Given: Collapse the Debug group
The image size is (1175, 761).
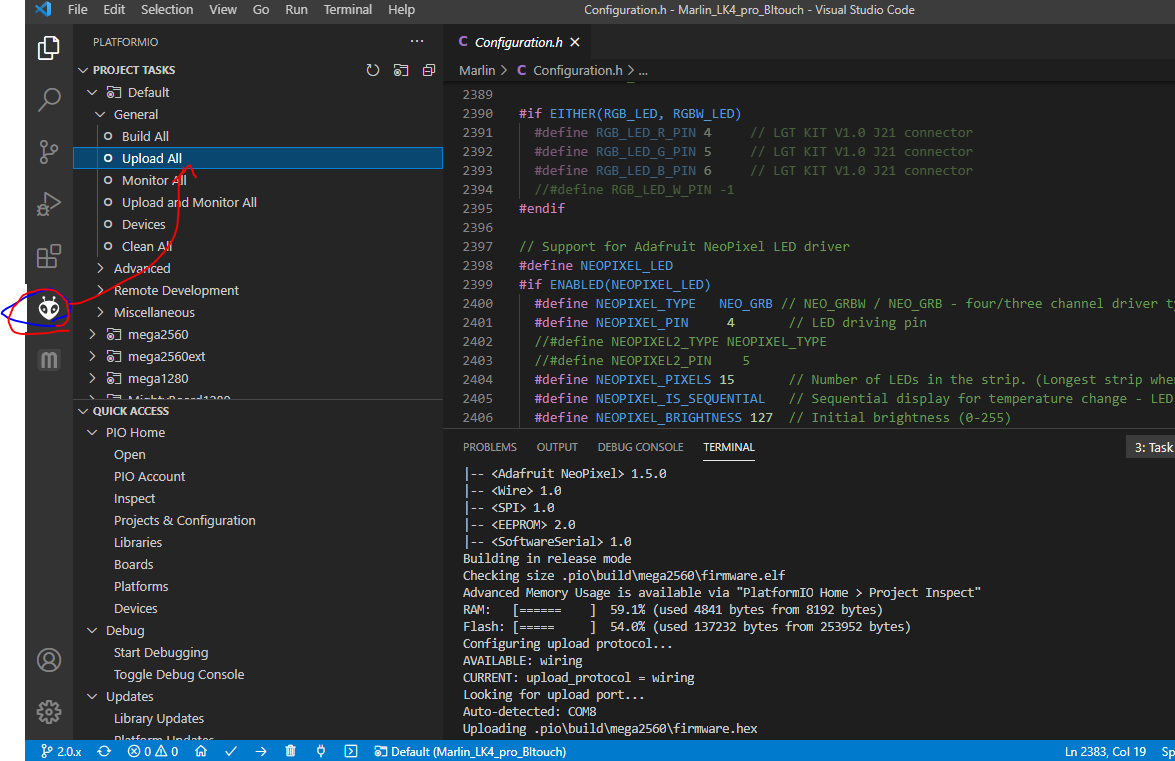Looking at the screenshot, I should pos(92,630).
